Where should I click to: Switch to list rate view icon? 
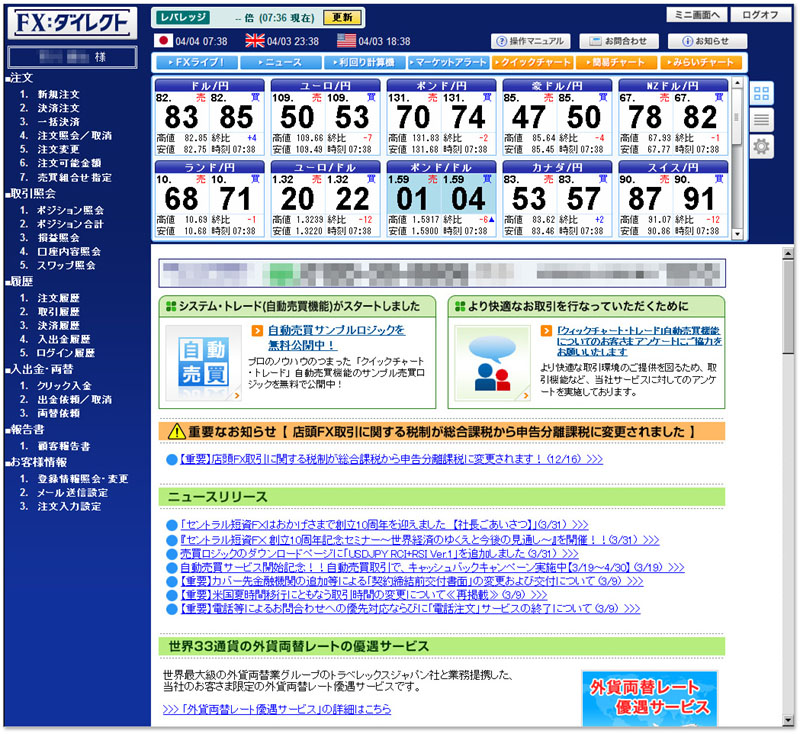(761, 120)
